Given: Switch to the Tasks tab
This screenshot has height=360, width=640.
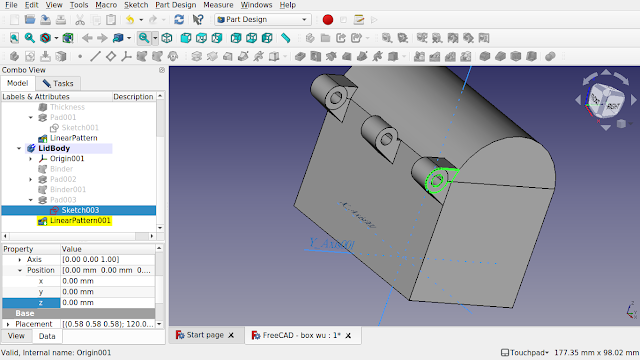Looking at the screenshot, I should [58, 83].
